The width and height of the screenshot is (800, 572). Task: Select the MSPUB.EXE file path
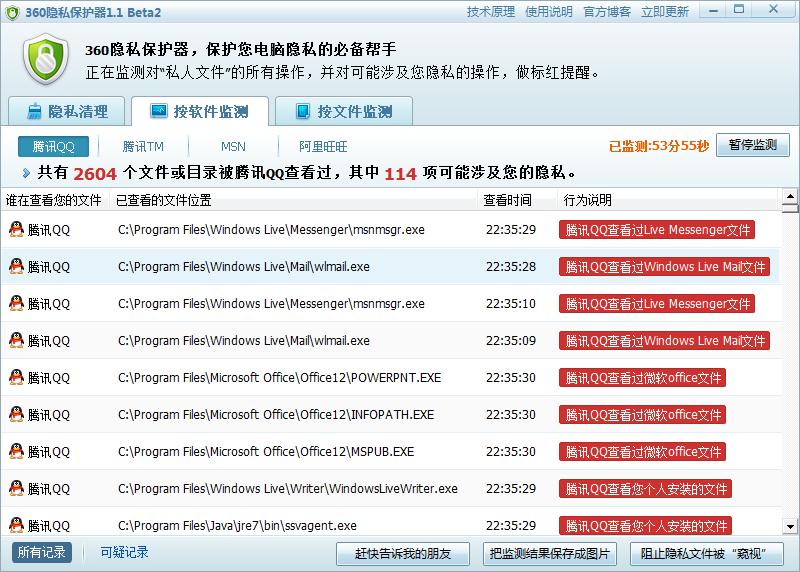[x=266, y=452]
